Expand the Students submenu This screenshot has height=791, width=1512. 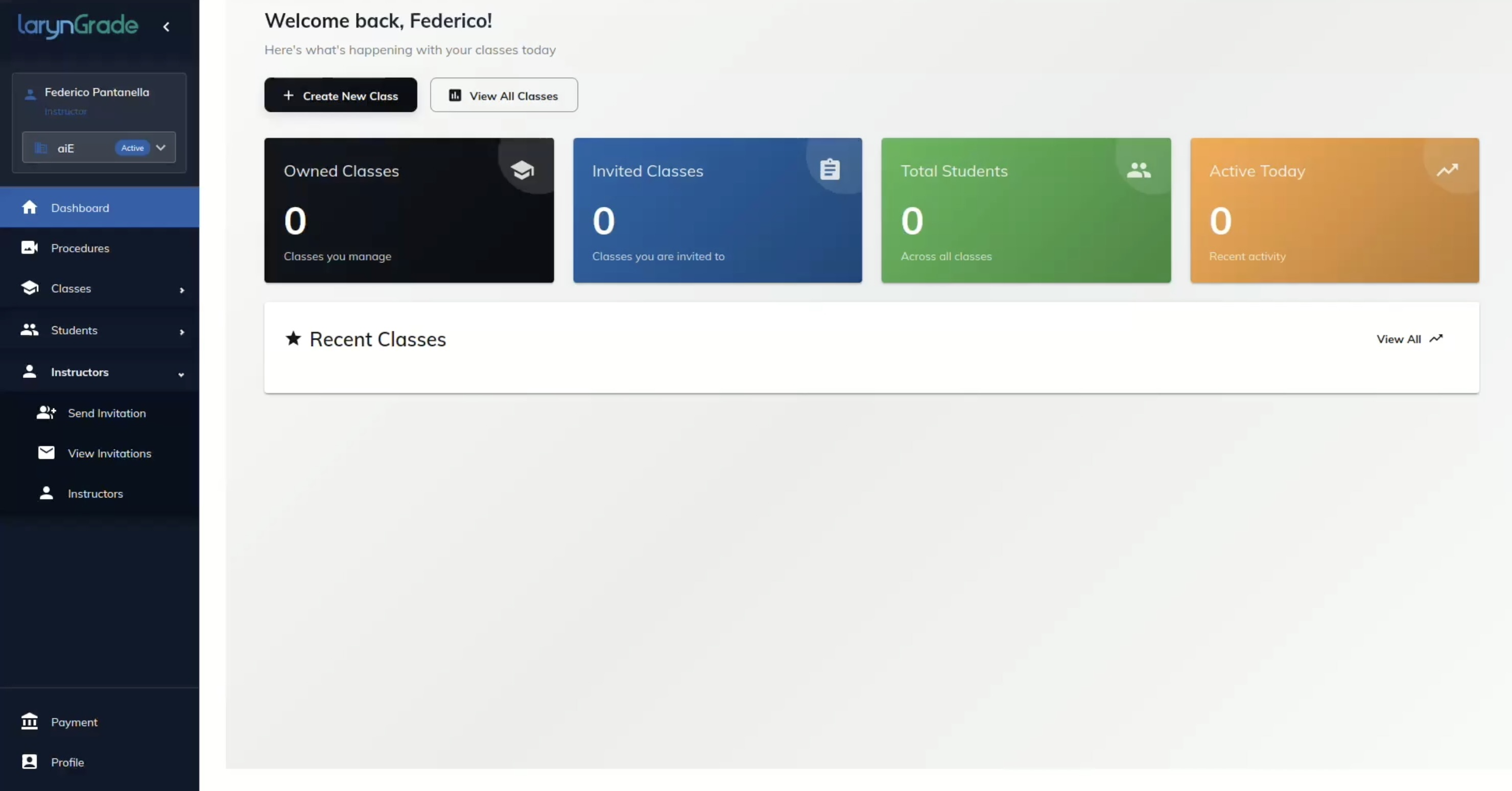click(181, 331)
